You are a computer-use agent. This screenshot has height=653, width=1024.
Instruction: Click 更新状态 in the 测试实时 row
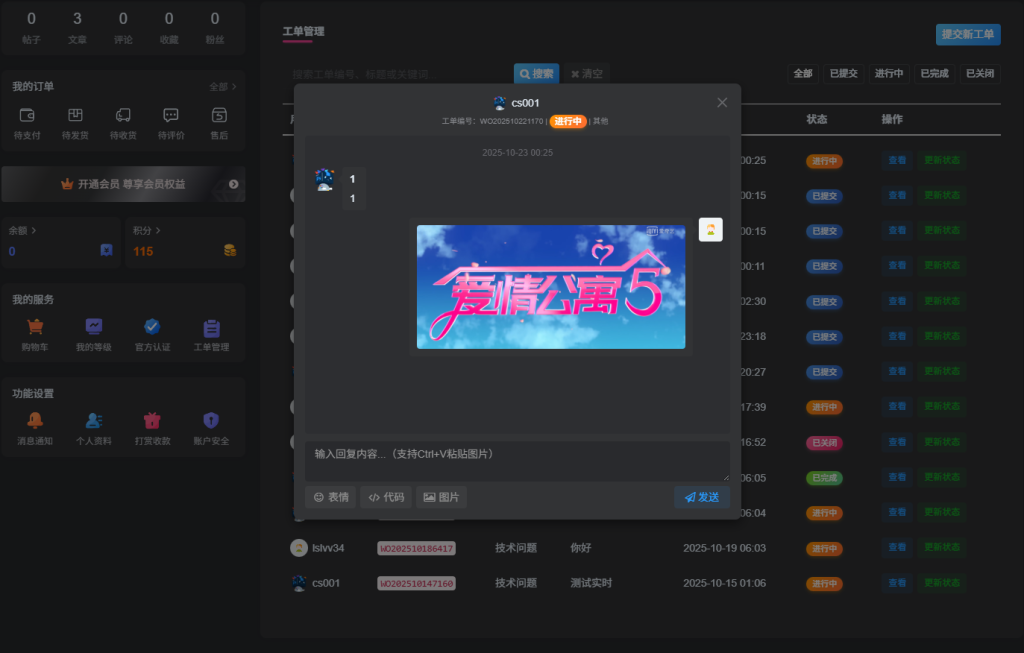point(942,582)
